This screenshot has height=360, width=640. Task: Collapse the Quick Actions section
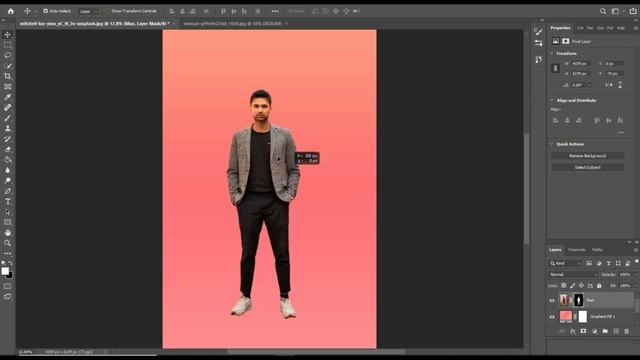552,144
